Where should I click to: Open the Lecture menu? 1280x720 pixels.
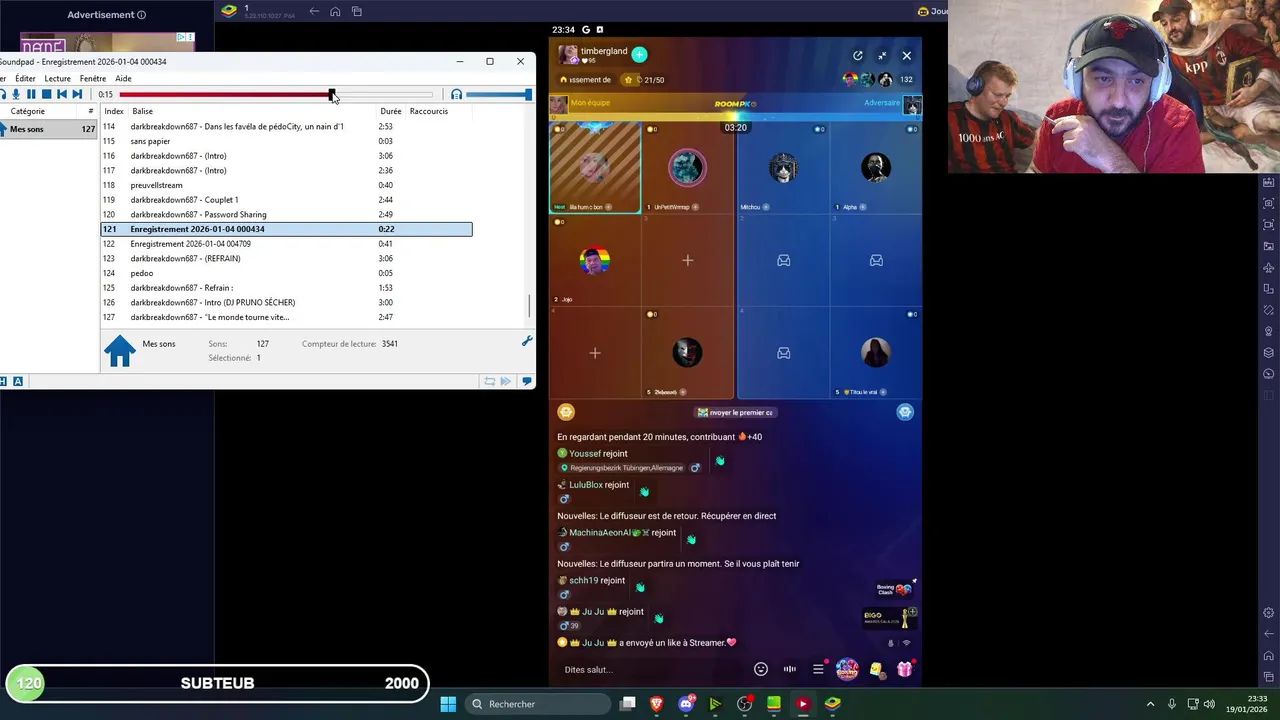(57, 78)
